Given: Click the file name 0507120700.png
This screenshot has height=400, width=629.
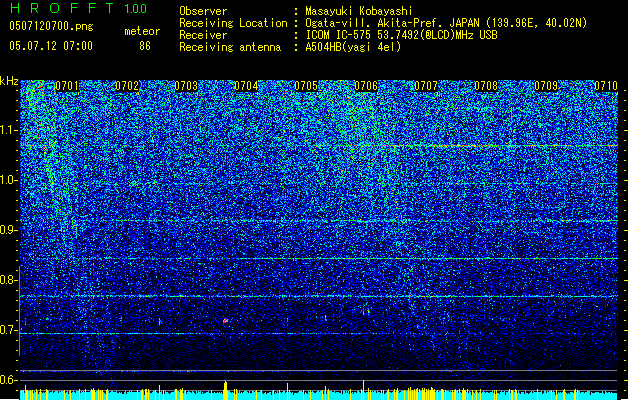Looking at the screenshot, I should [x=51, y=26].
